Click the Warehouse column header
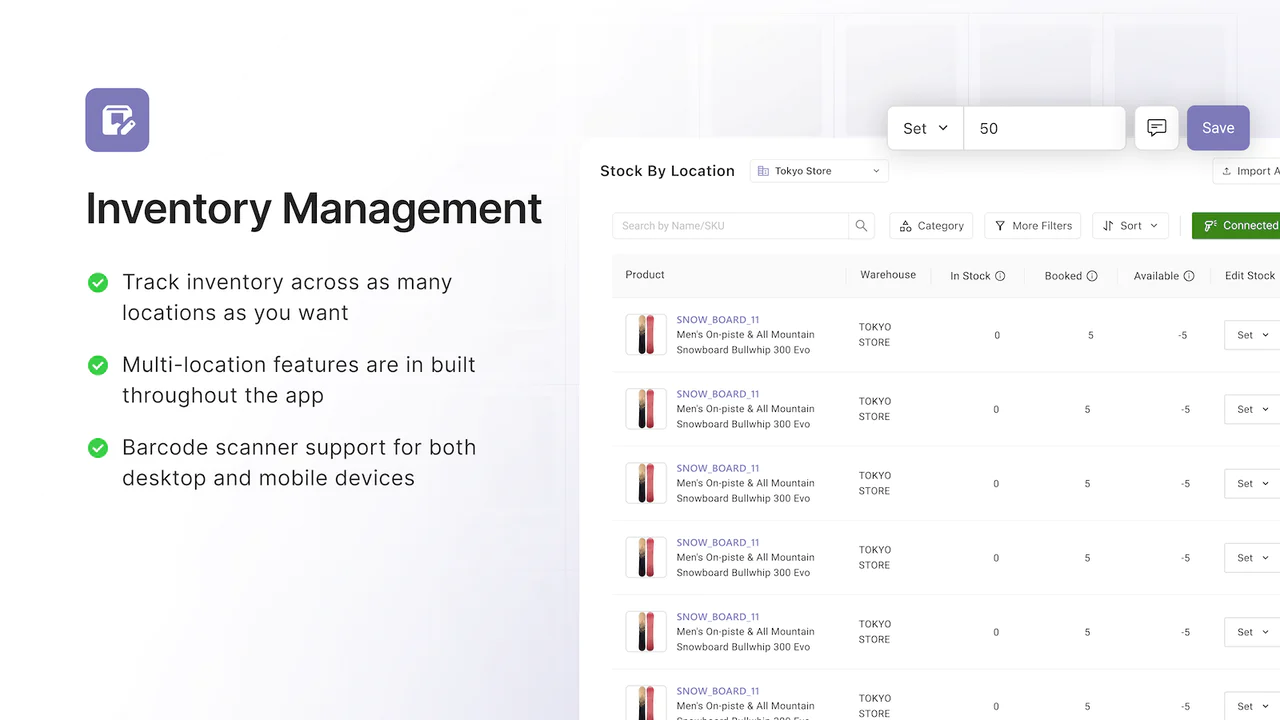Image resolution: width=1280 pixels, height=720 pixels. 888,275
